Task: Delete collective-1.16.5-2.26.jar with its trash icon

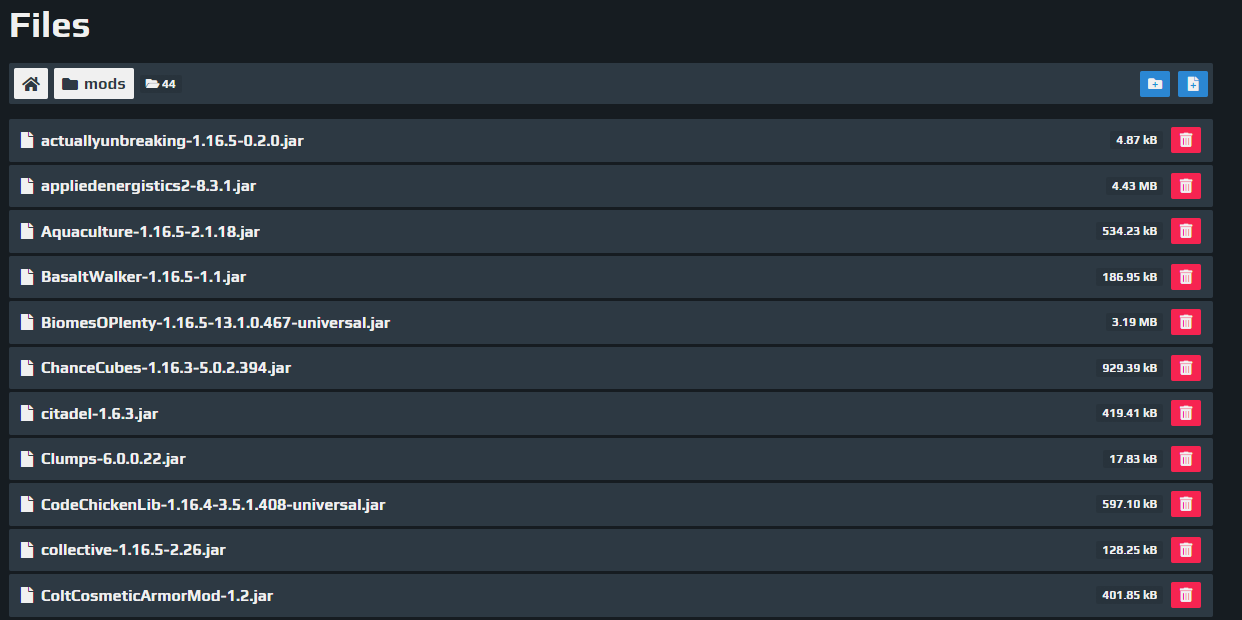Action: pyautogui.click(x=1186, y=550)
